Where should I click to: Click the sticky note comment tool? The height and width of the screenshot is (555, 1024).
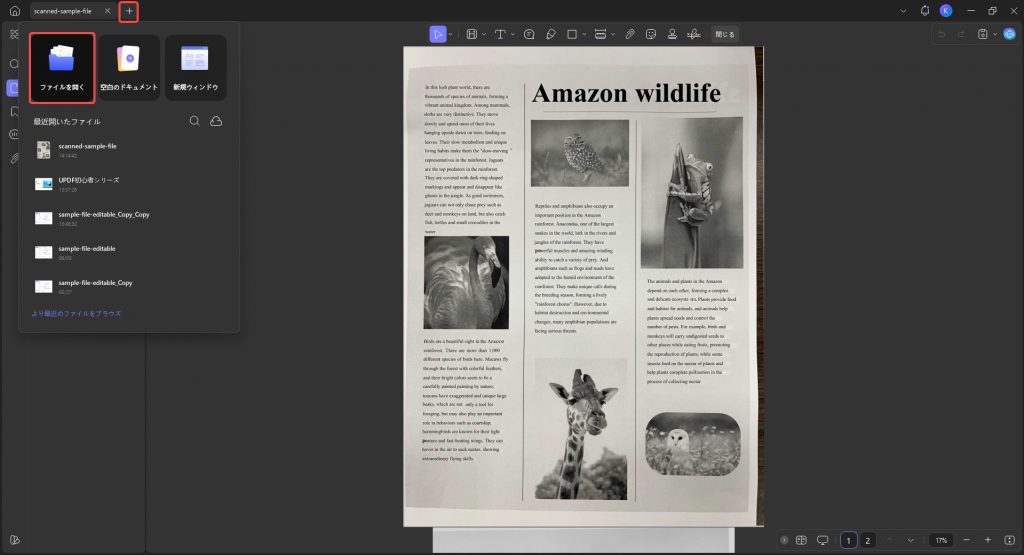pyautogui.click(x=529, y=35)
